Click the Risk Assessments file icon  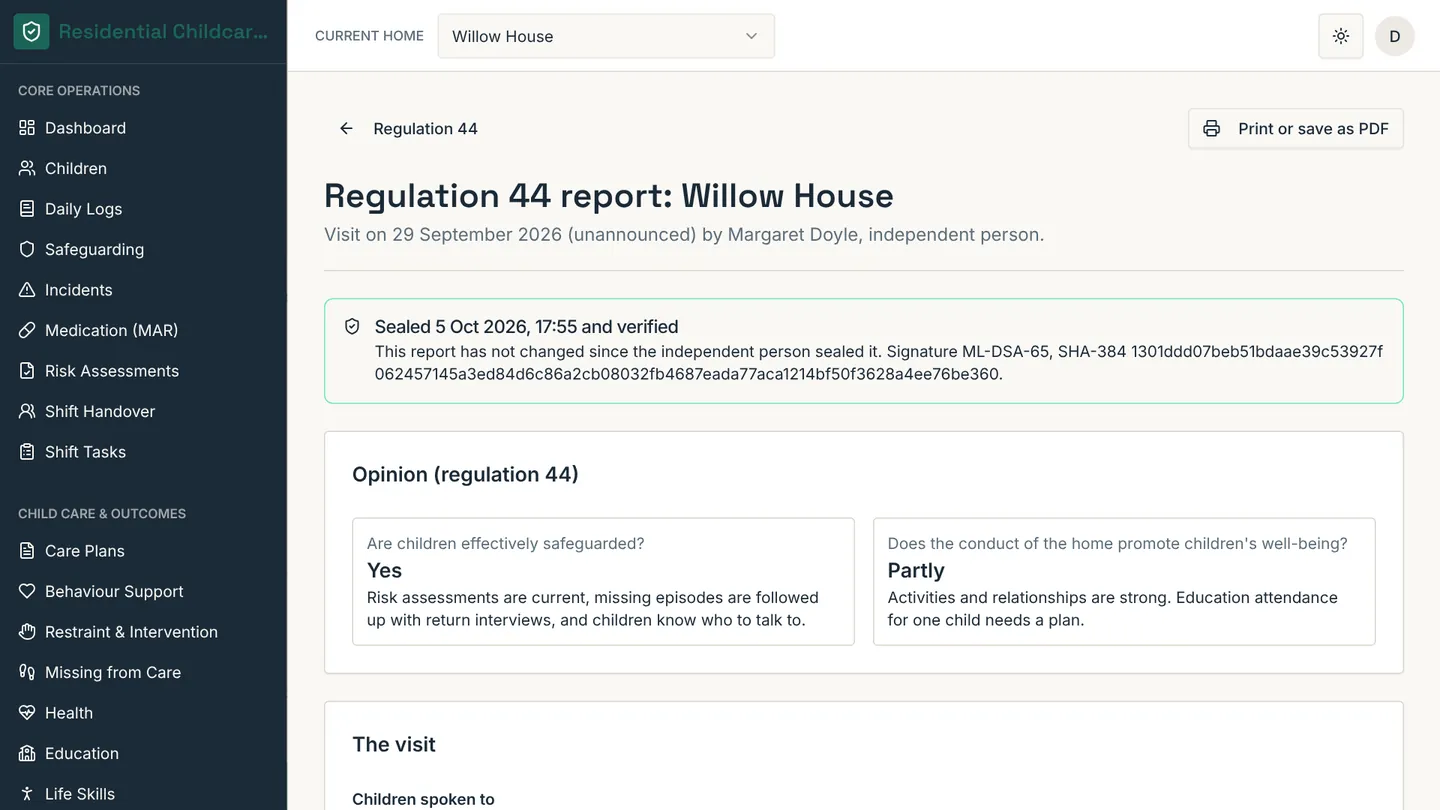click(x=27, y=371)
